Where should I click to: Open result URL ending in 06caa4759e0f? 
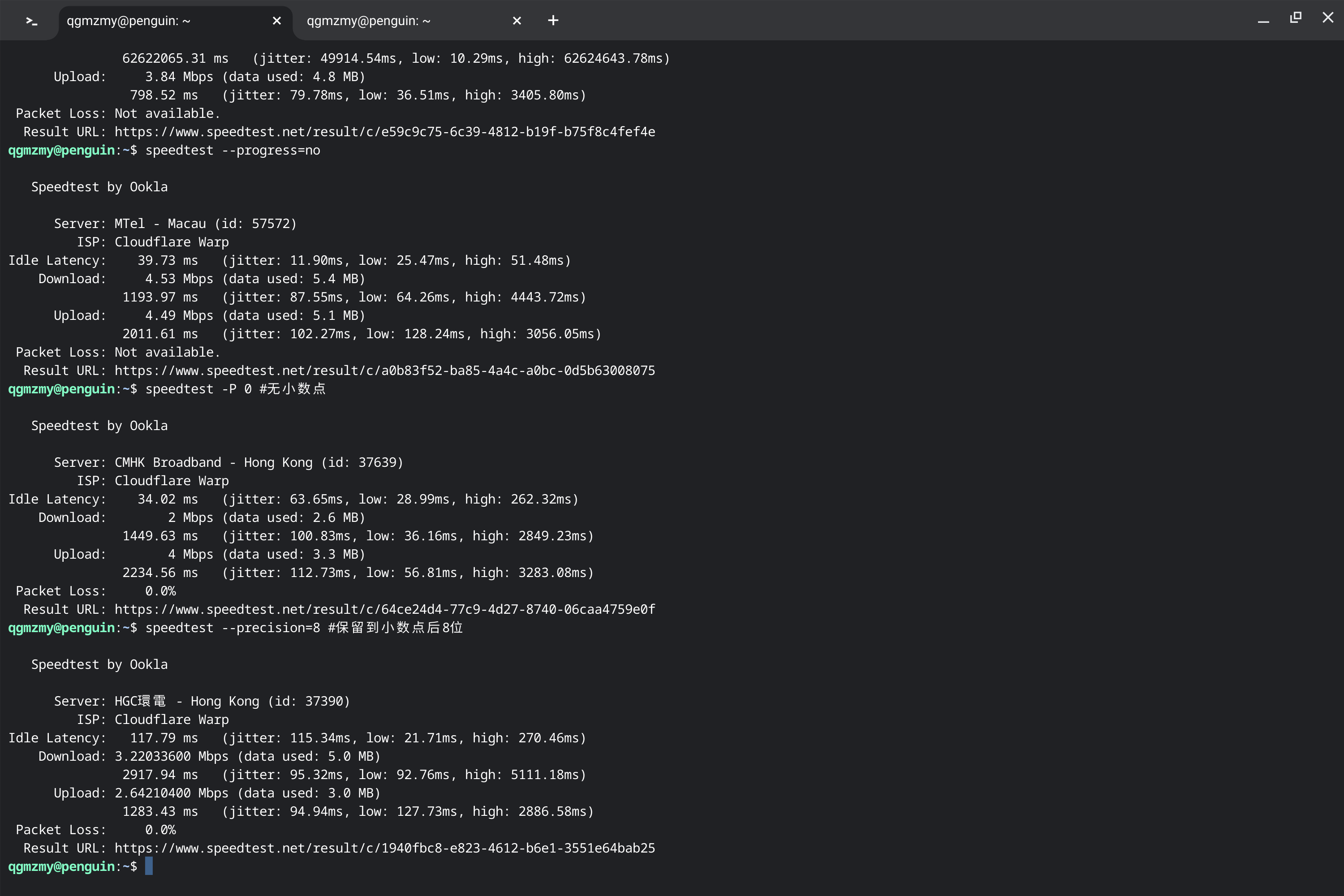(x=384, y=610)
